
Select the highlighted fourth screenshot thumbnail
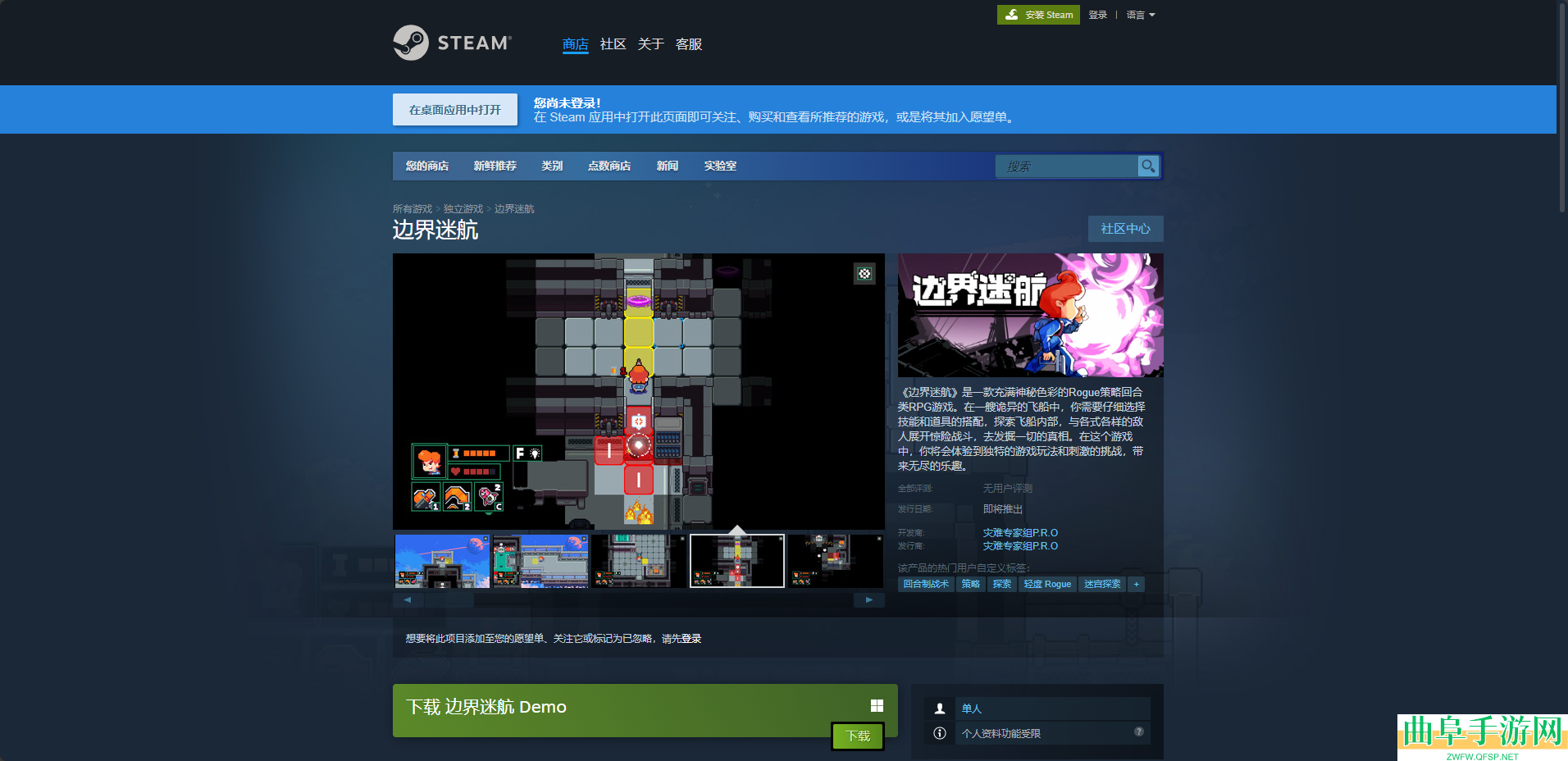tap(737, 561)
